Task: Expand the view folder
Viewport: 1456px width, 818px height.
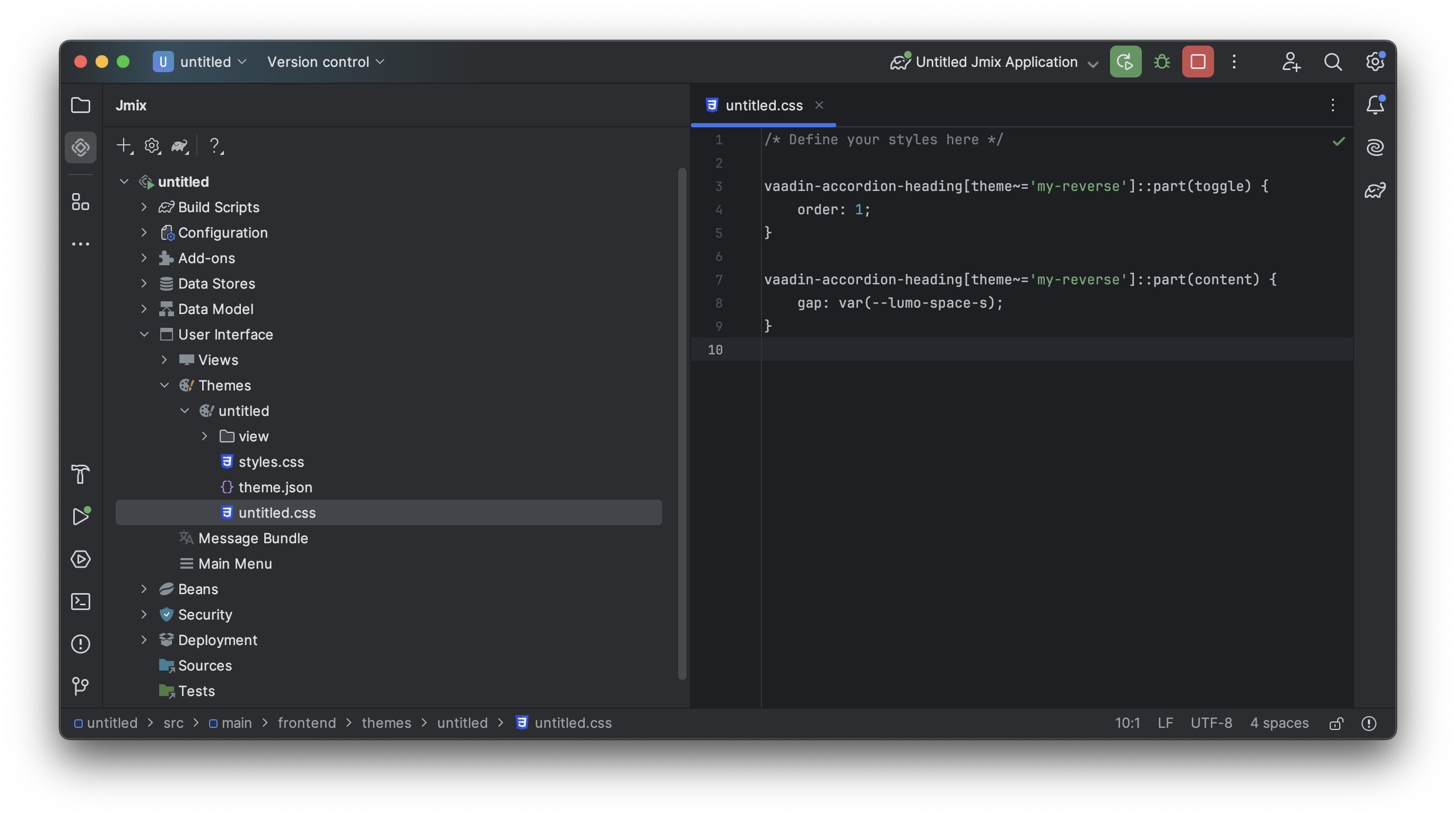Action: (205, 436)
